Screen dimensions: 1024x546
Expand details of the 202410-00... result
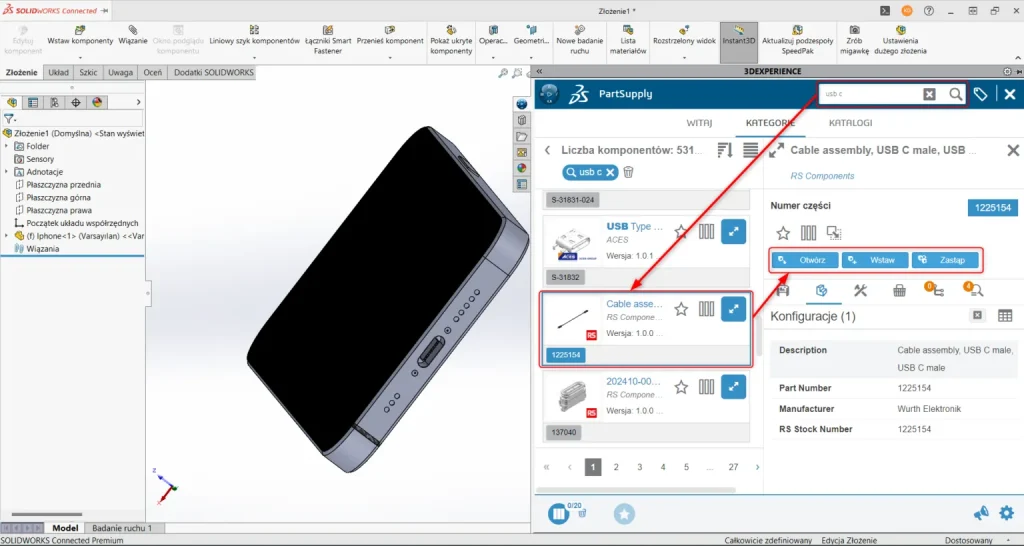733,387
